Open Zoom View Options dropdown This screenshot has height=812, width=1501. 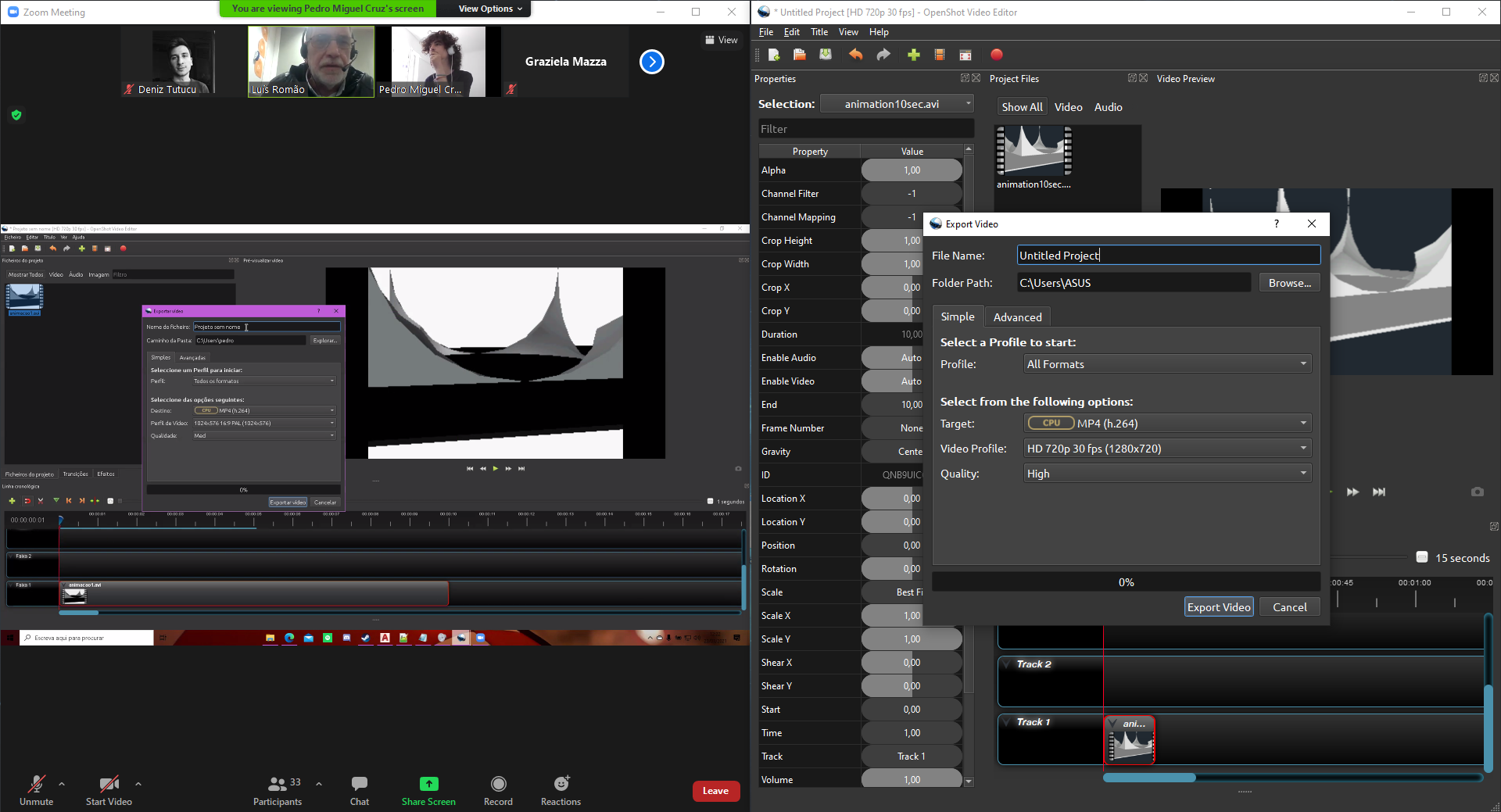coord(490,9)
